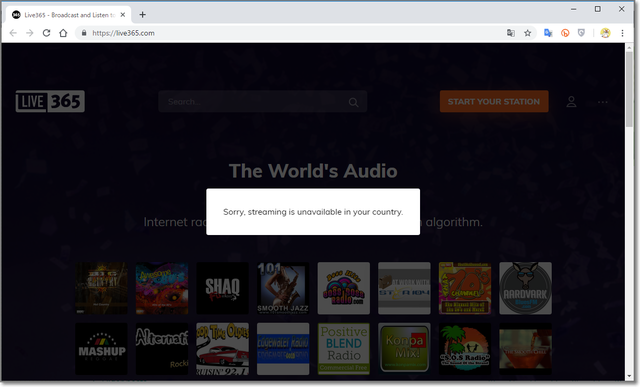Open the 101 Smooth Jazz station
640x387 pixels.
coord(283,288)
